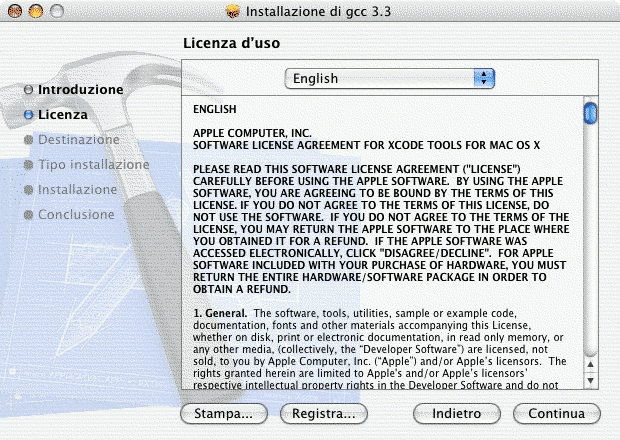Click the Destinazione step label

click(x=79, y=140)
